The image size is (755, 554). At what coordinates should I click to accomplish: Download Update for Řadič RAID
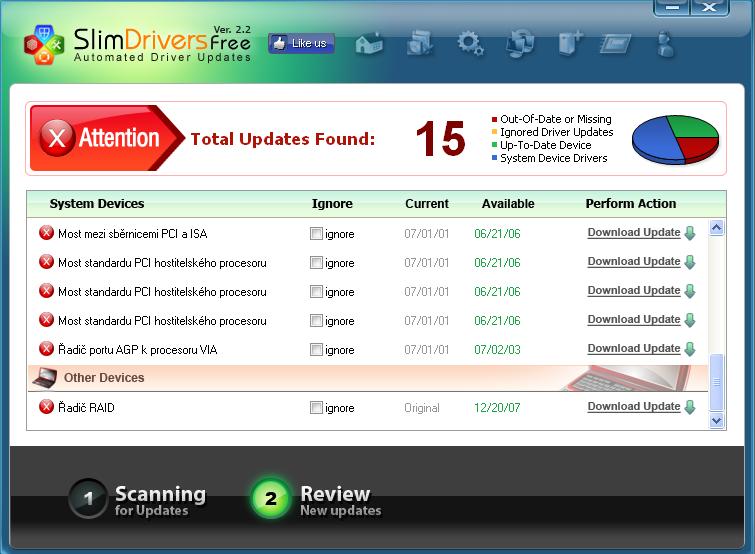coord(634,407)
